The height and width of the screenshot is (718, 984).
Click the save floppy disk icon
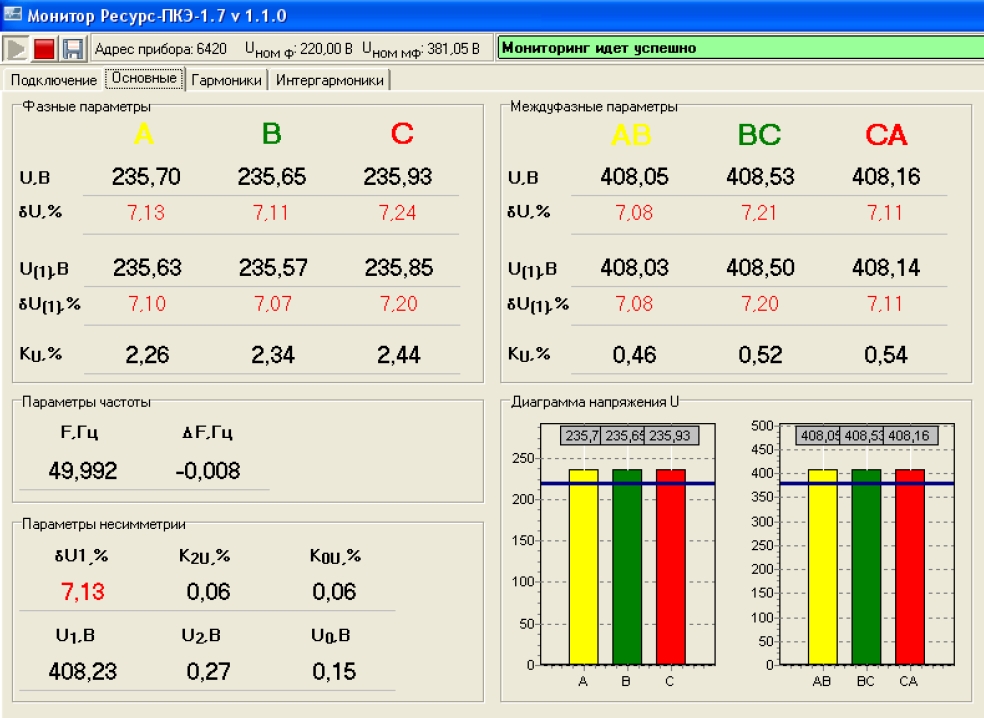pos(72,48)
